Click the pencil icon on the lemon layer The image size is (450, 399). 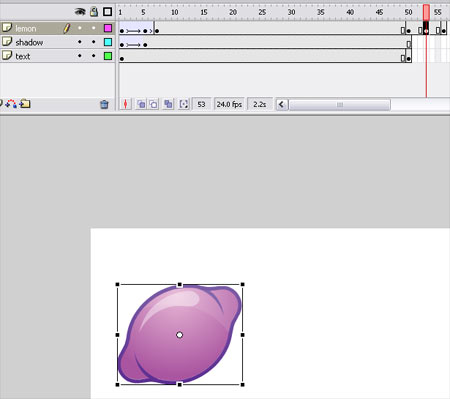(67, 28)
